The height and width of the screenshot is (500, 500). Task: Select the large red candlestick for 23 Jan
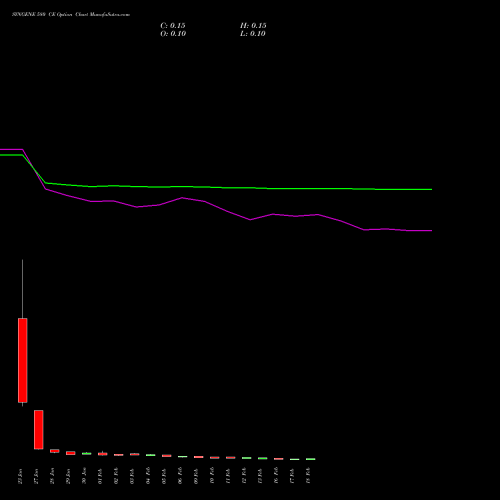(x=23, y=360)
